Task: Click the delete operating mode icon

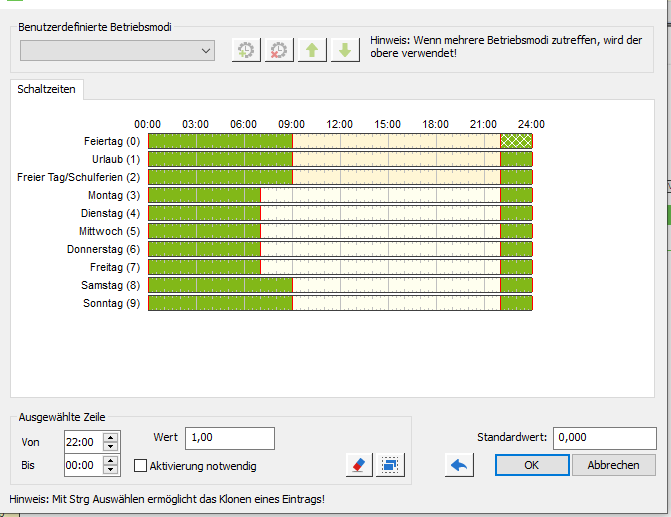Action: pyautogui.click(x=279, y=50)
